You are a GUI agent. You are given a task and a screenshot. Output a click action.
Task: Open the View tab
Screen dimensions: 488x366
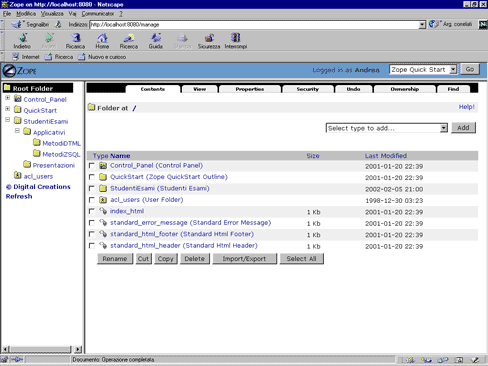coord(199,89)
